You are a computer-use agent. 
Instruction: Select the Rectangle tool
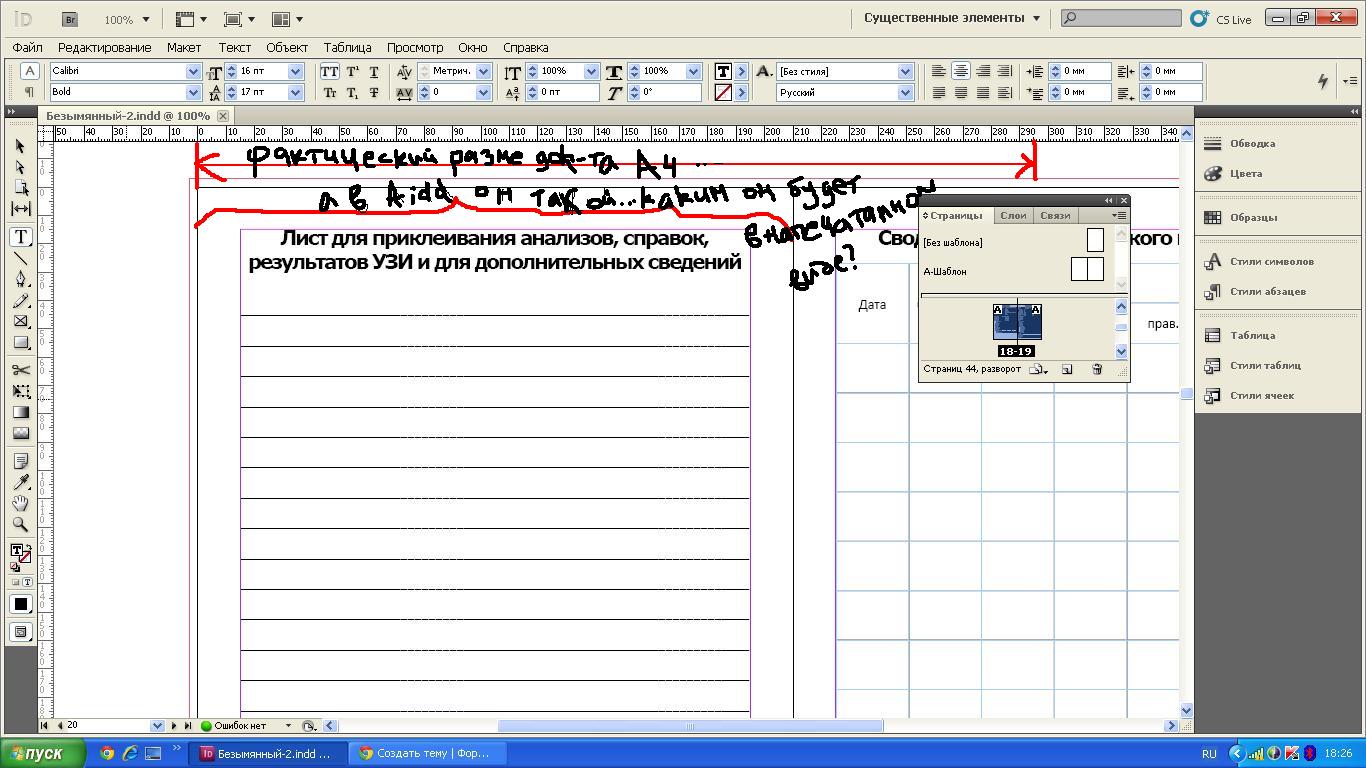pos(20,342)
